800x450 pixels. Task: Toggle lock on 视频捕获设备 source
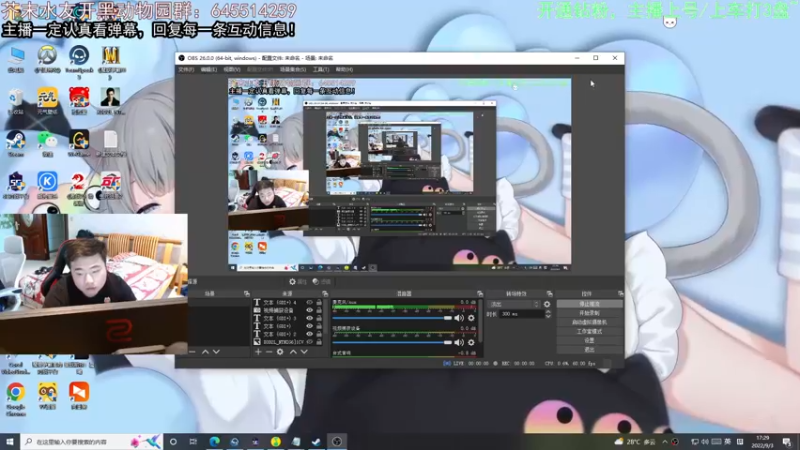point(319,310)
